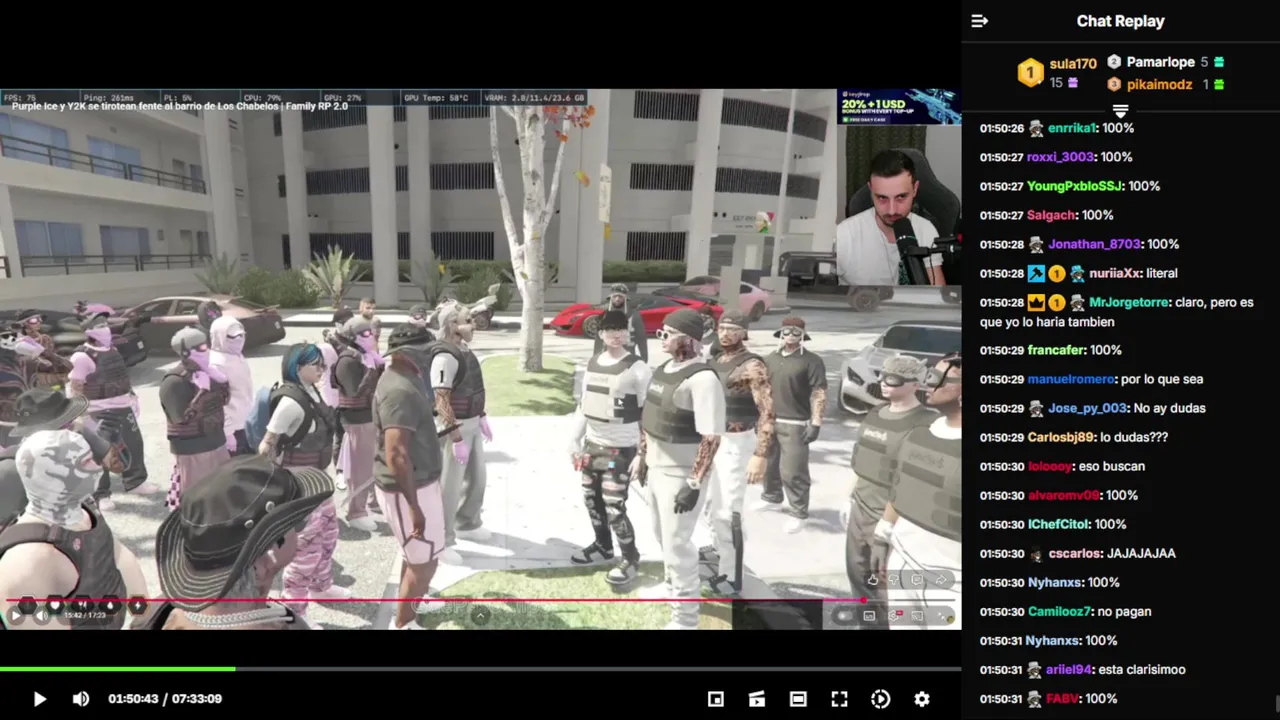The image size is (1280, 720).
Task: Open Pamarlope's leaderboard entry
Action: (x=1161, y=62)
